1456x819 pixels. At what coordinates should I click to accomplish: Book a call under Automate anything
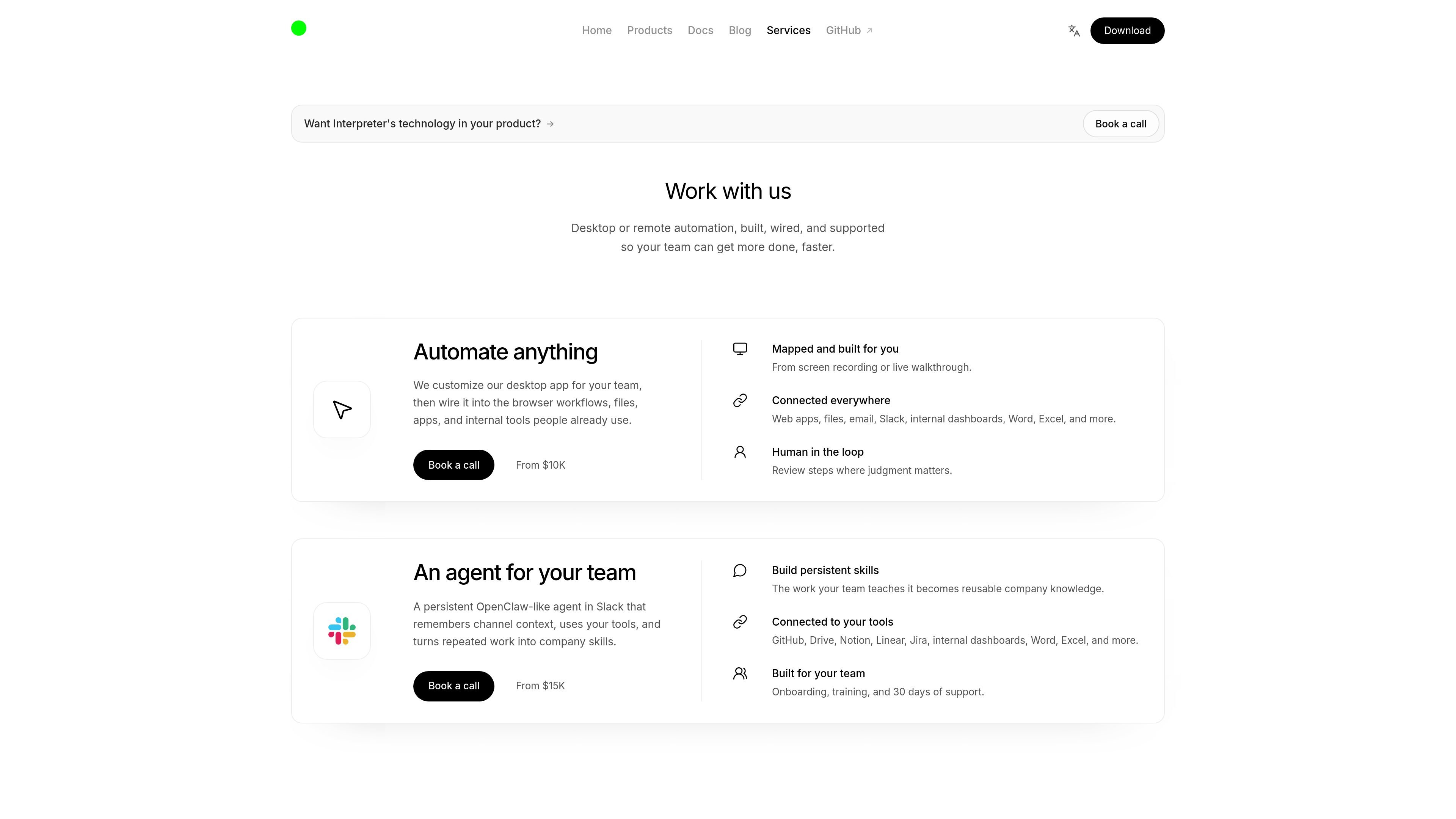(453, 464)
